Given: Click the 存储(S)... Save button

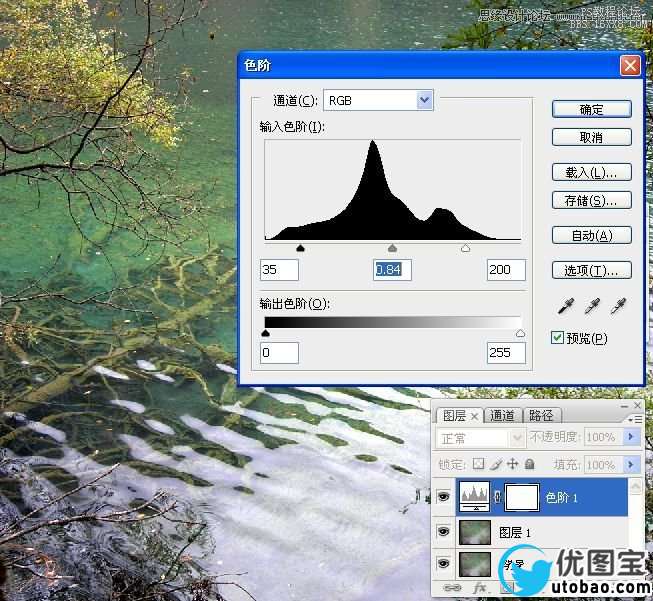Looking at the screenshot, I should 591,200.
